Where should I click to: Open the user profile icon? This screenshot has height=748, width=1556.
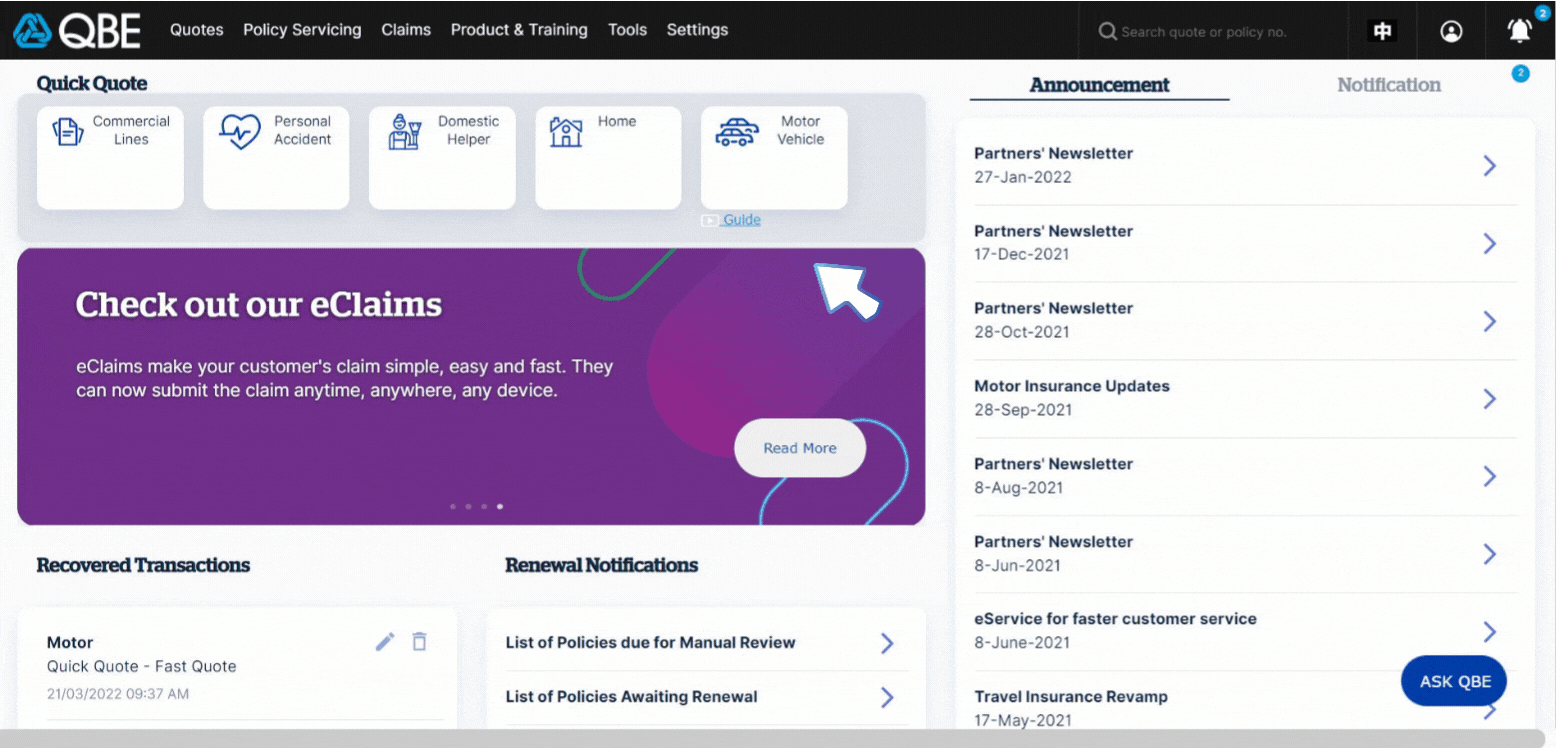coord(1451,32)
